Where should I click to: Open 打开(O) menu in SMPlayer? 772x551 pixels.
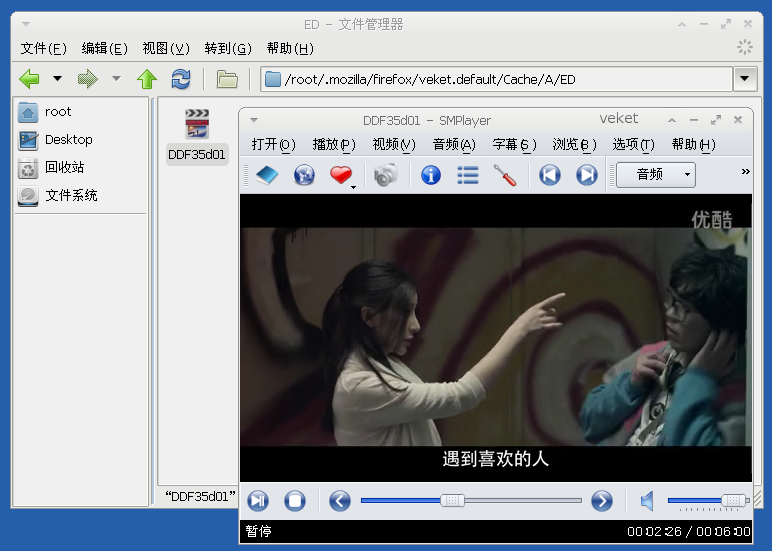tap(273, 144)
